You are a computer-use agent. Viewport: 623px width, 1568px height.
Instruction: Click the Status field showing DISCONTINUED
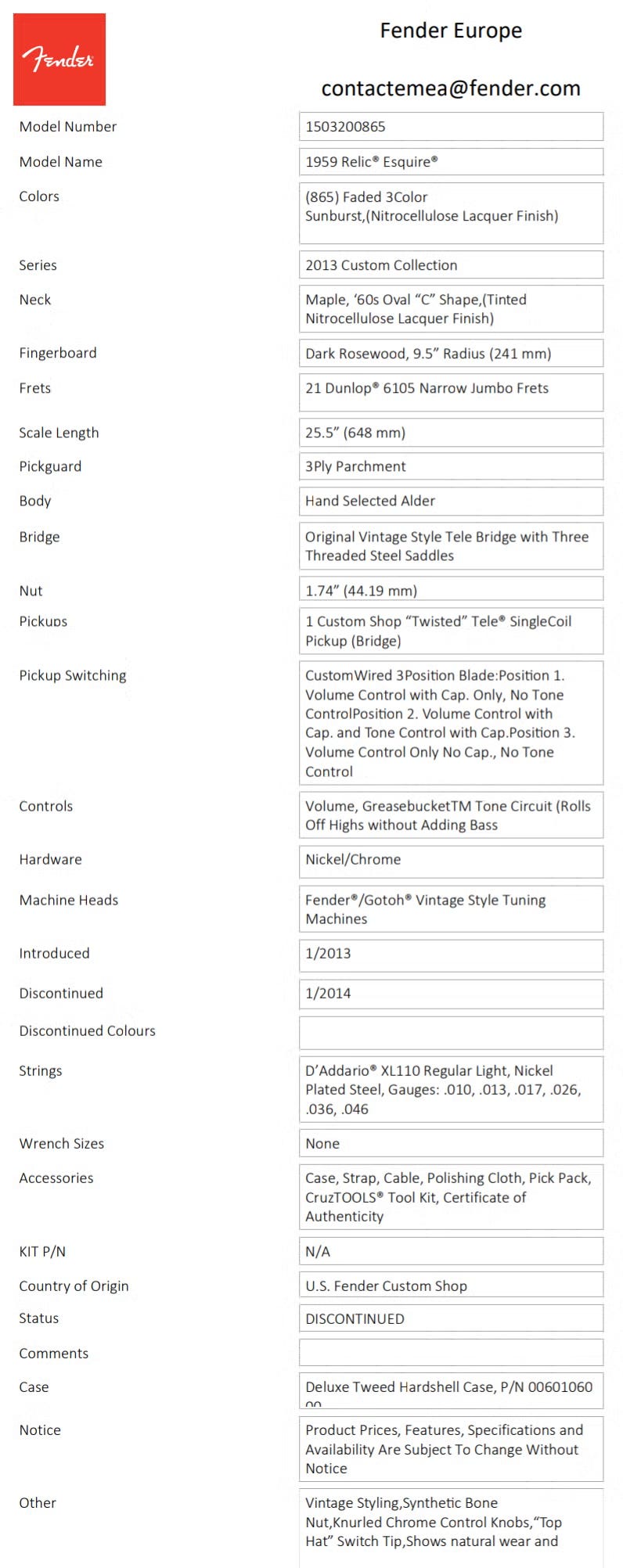[451, 1318]
